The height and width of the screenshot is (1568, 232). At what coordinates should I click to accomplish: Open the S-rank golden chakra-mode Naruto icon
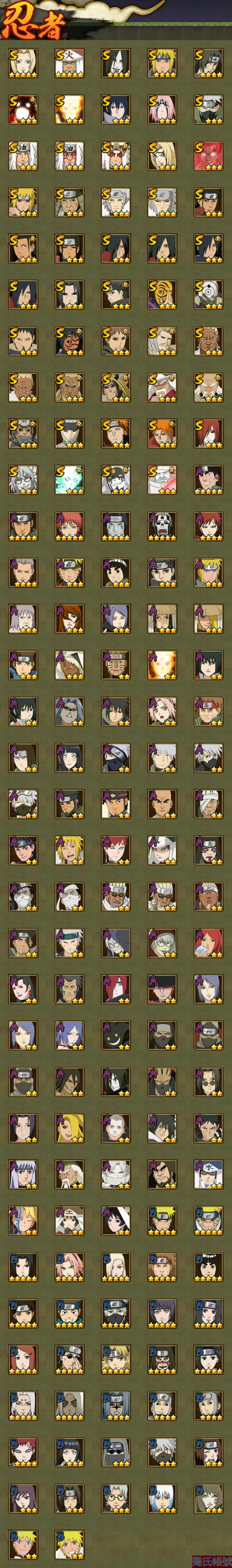point(69,109)
